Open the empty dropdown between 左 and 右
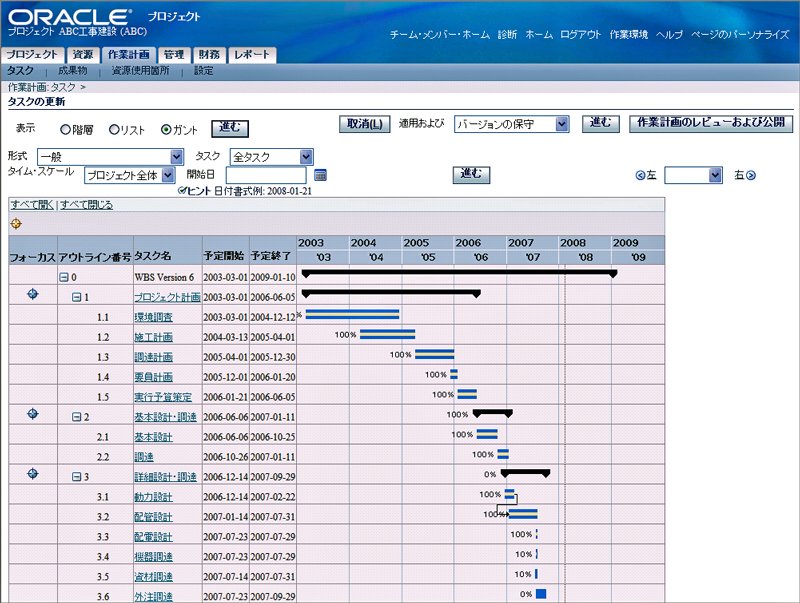Viewport: 800px width, 603px height. click(693, 175)
